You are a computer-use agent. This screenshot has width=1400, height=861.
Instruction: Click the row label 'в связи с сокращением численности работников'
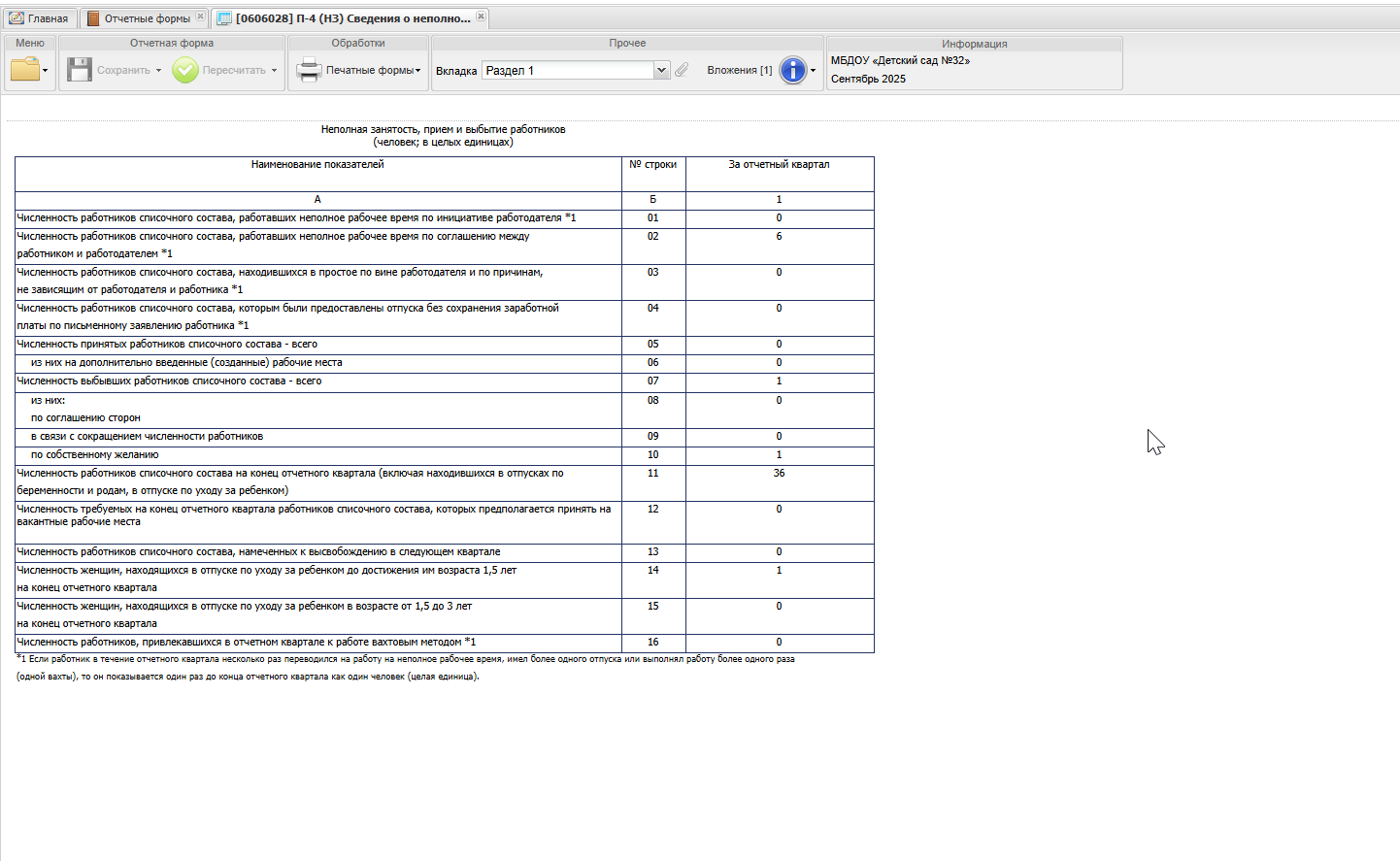click(147, 436)
